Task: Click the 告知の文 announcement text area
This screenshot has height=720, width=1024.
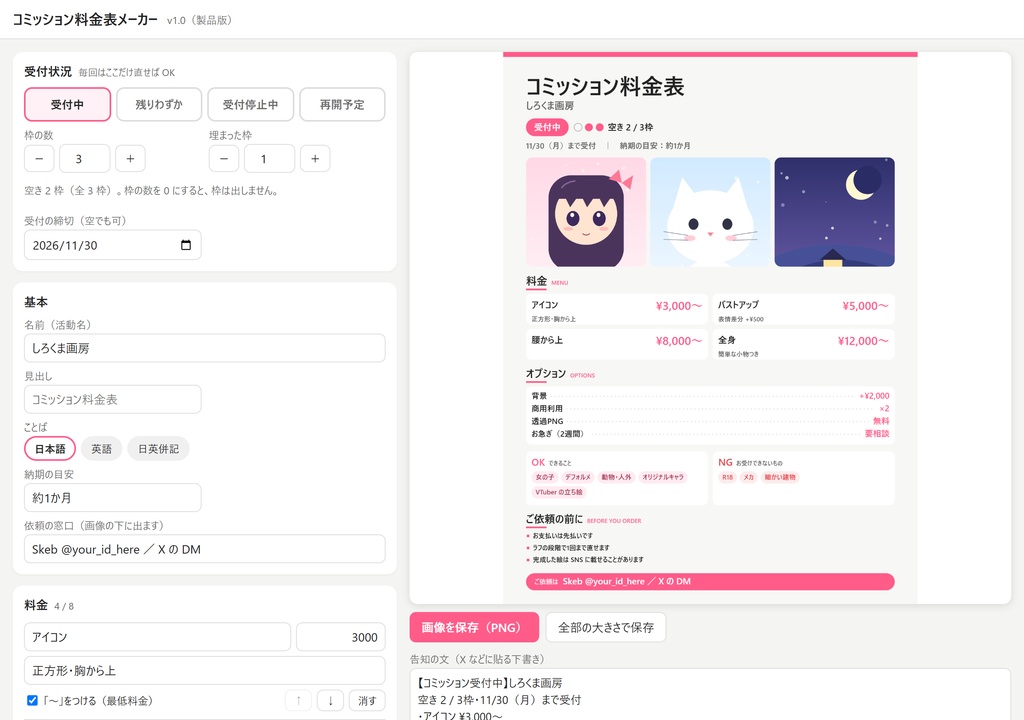Action: pos(710,694)
